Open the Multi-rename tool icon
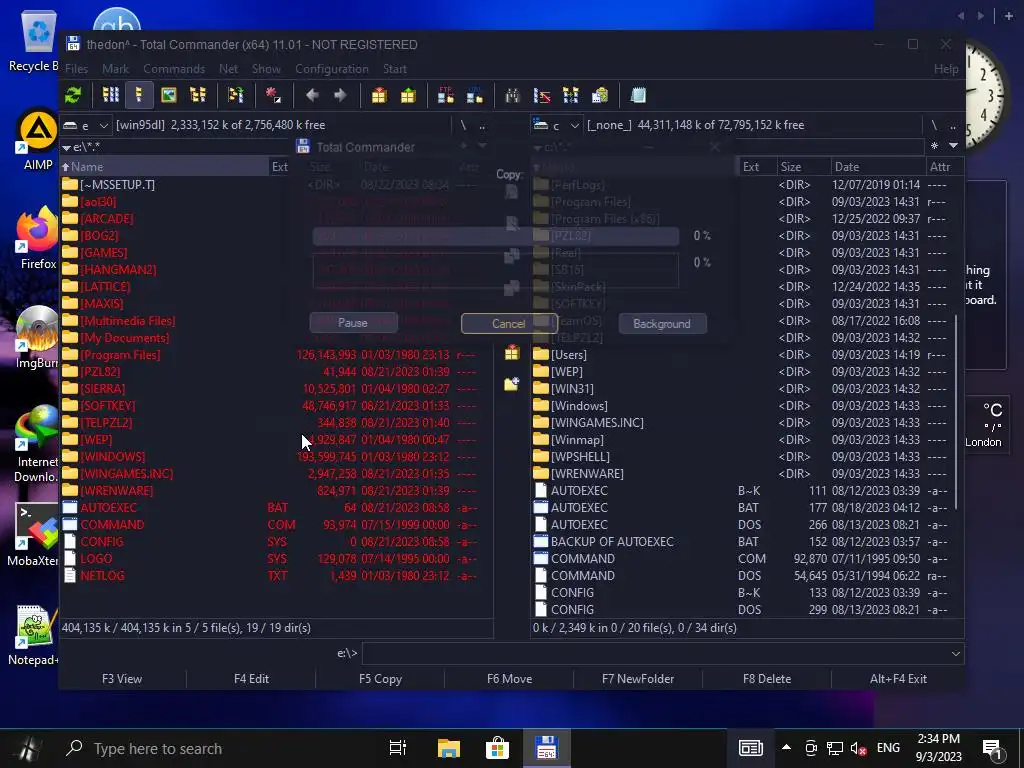1024x768 pixels. pos(541,95)
